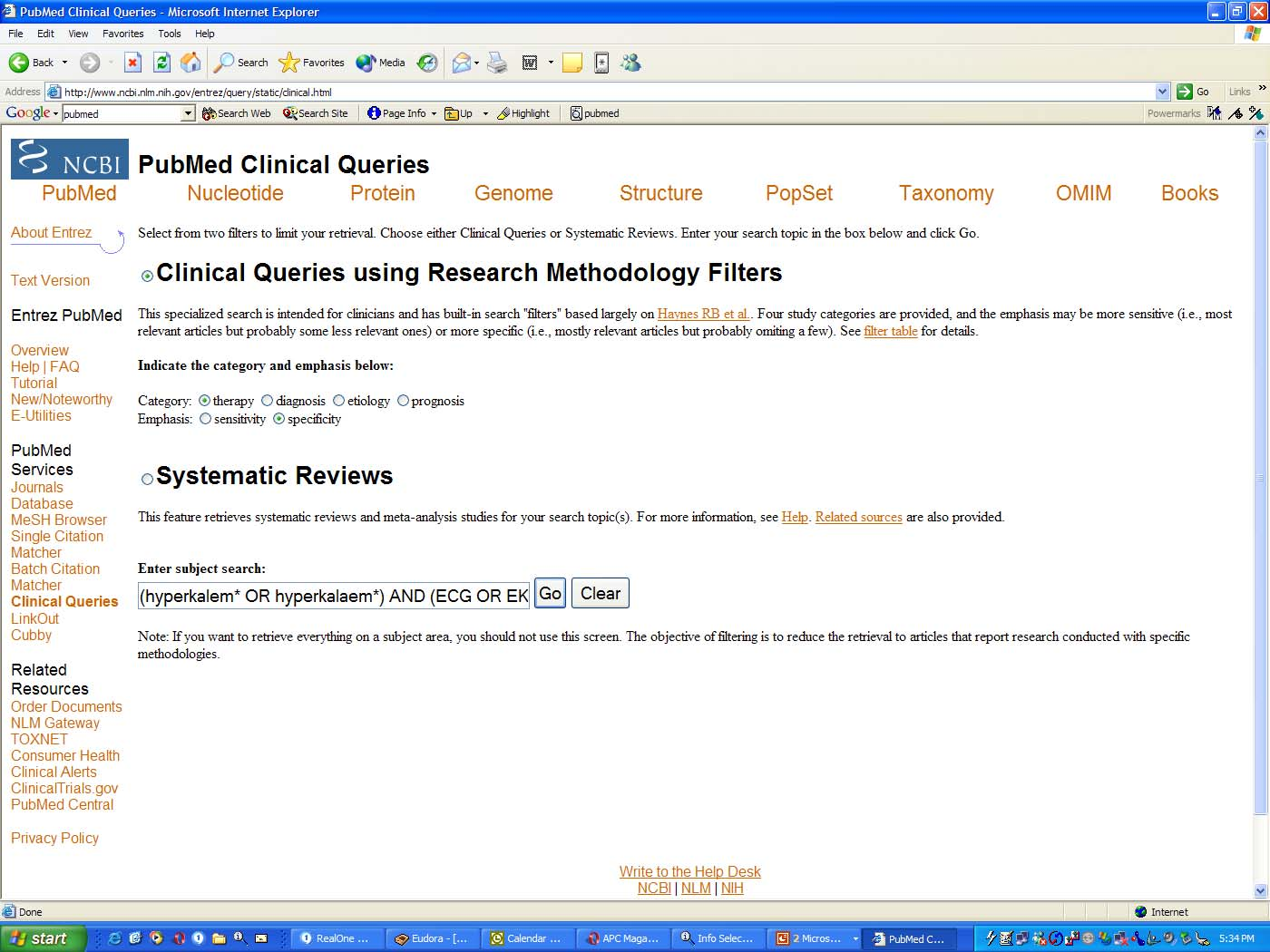The height and width of the screenshot is (952, 1270).
Task: Expand the Page Info dropdown
Action: 434,113
